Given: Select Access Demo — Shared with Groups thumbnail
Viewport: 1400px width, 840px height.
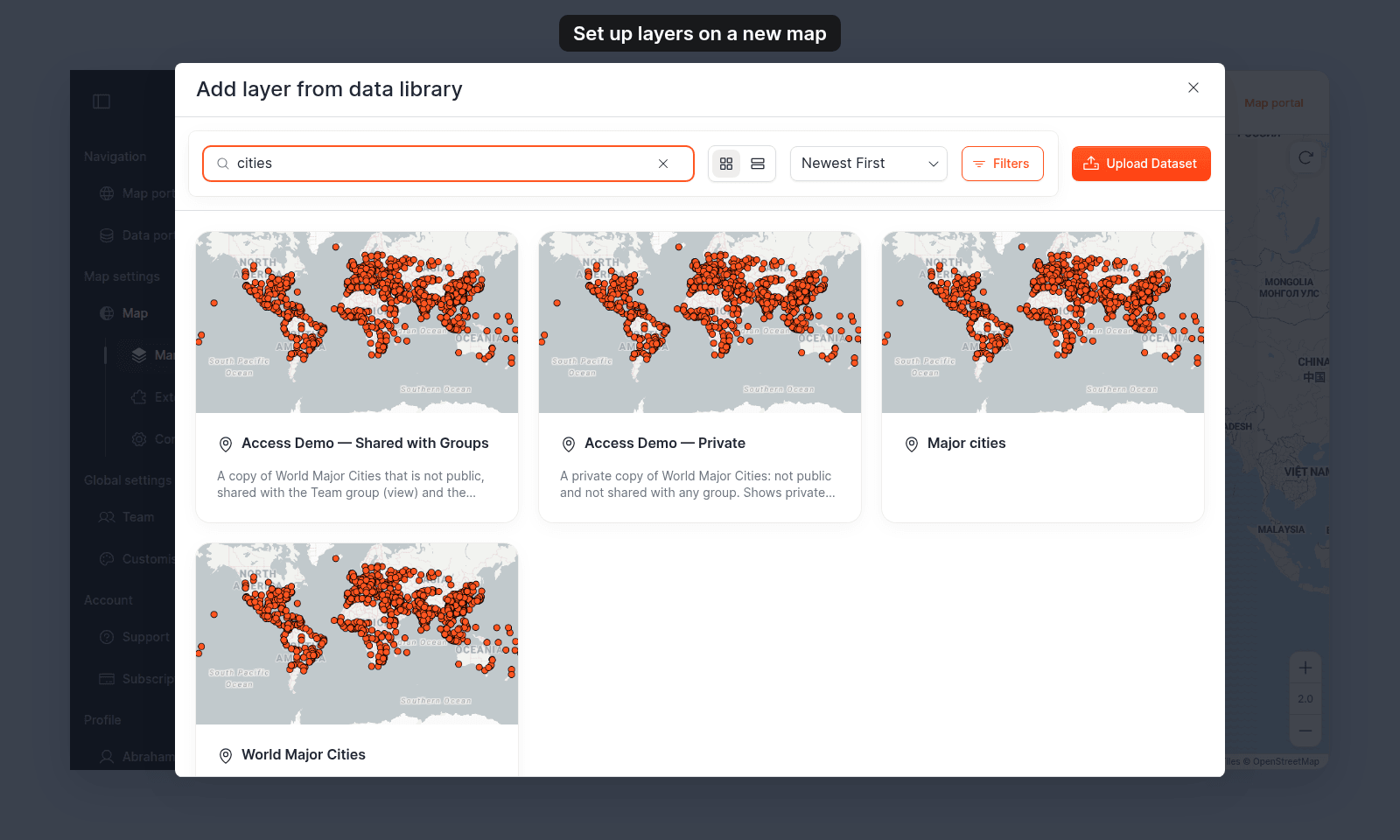Looking at the screenshot, I should tap(357, 322).
